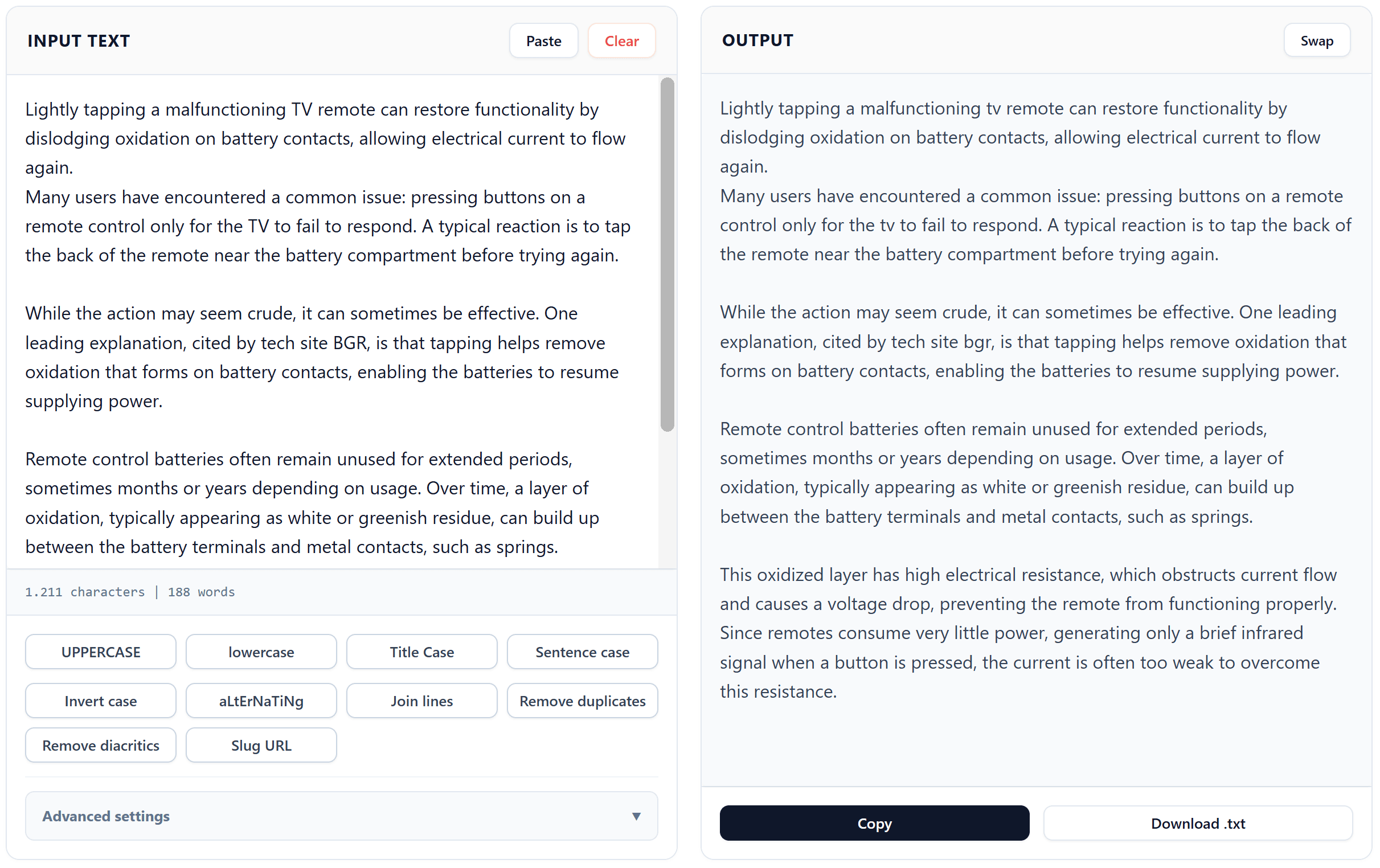Copy the output text
This screenshot has width=1380, height=868.
(874, 823)
